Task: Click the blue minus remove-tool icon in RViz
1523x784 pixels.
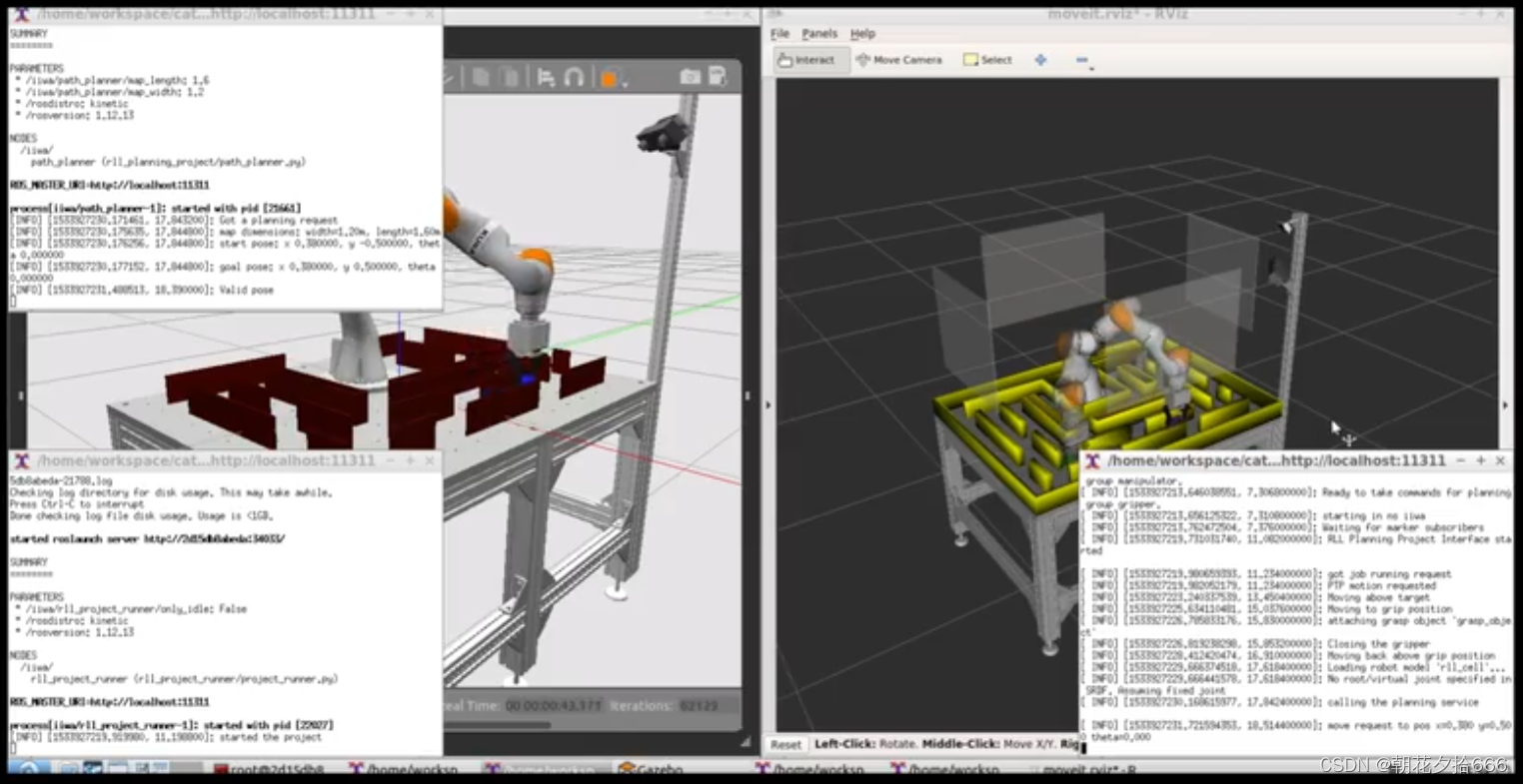Action: (x=1081, y=60)
